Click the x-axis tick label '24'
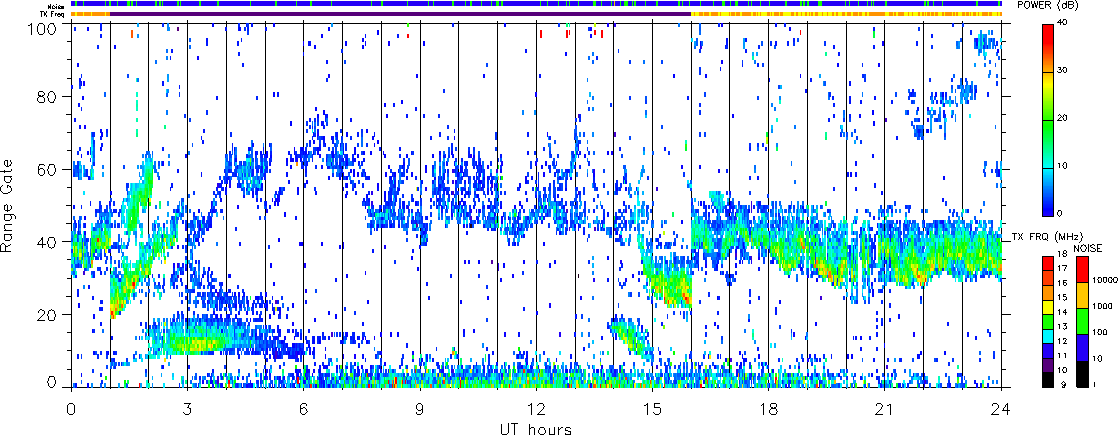Screen dimensions: 1118x435 click(1002, 409)
